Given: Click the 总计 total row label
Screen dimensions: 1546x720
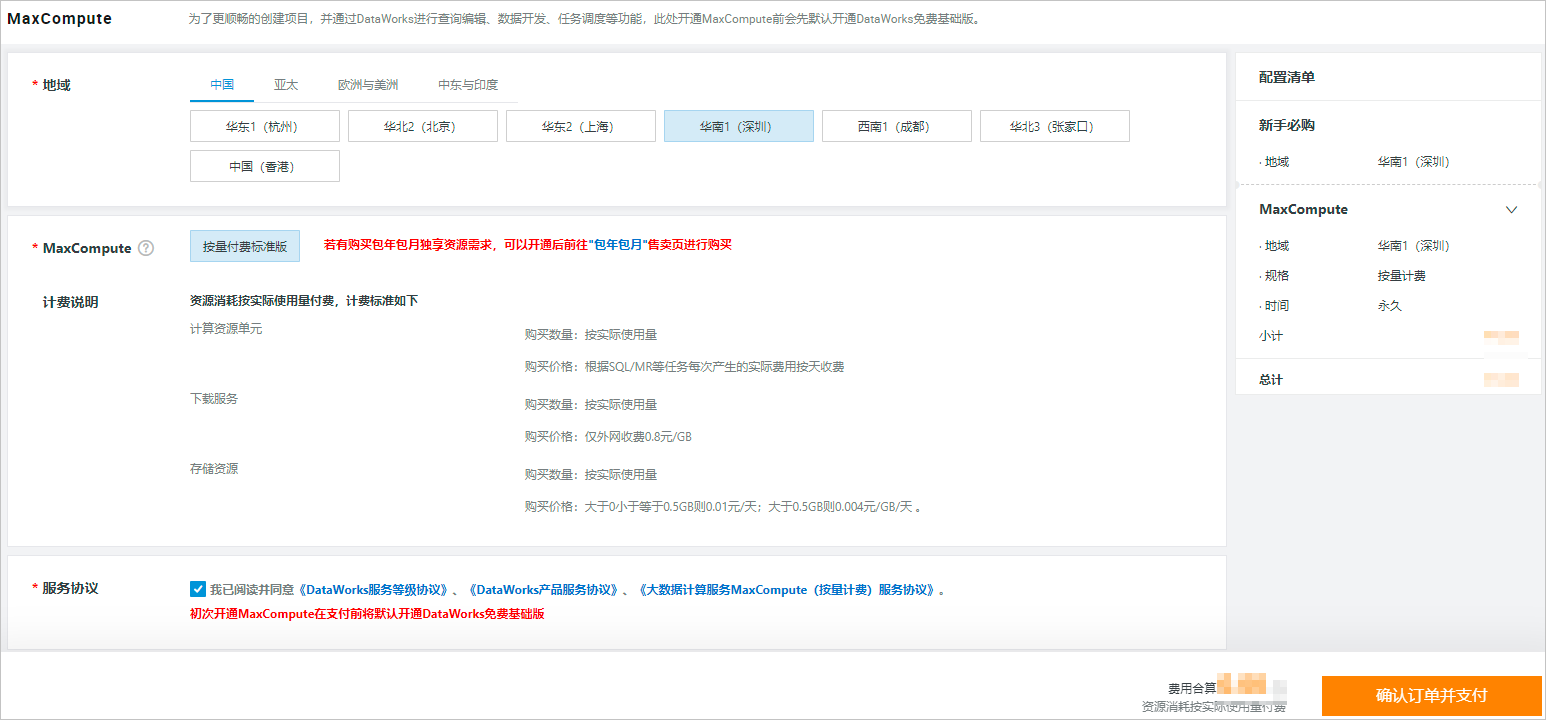Looking at the screenshot, I should pyautogui.click(x=1271, y=380).
